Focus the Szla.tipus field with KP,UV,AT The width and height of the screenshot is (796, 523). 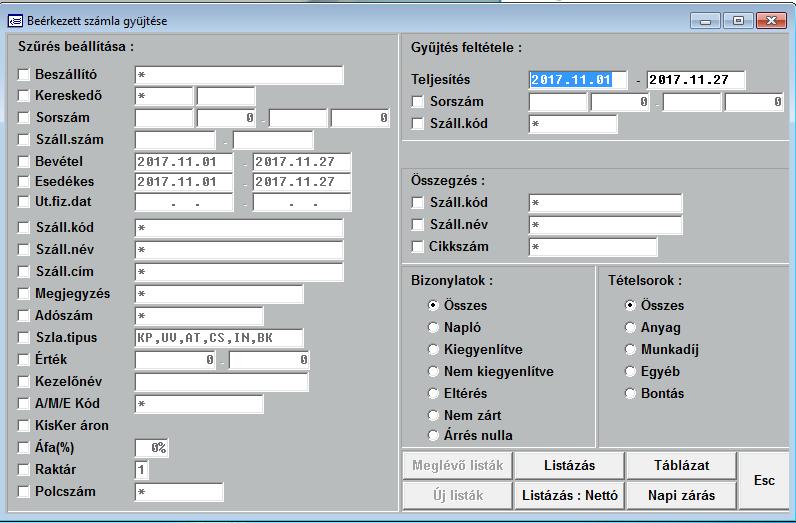[x=219, y=338]
